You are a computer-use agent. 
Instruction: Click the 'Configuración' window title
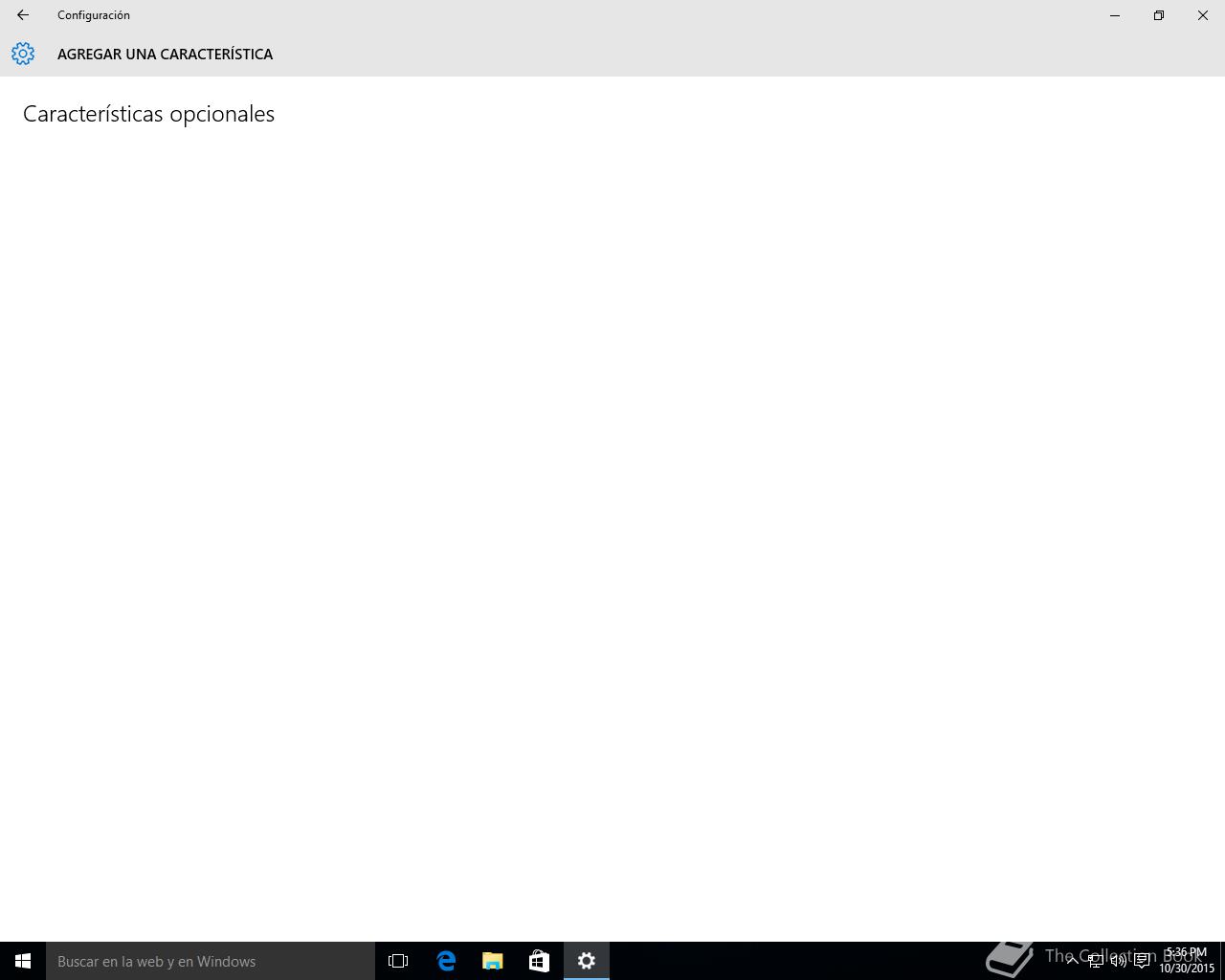click(94, 15)
